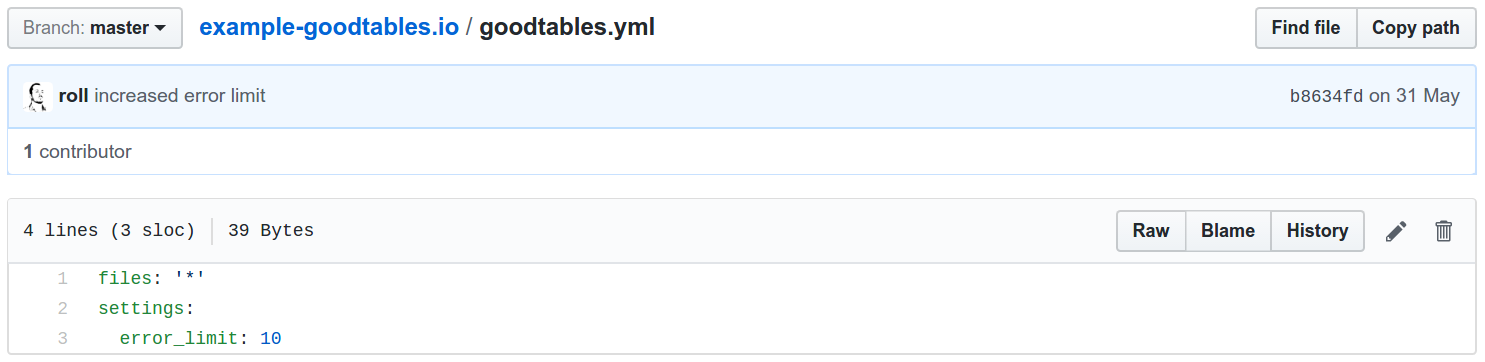Open the Raw file view

1151,231
